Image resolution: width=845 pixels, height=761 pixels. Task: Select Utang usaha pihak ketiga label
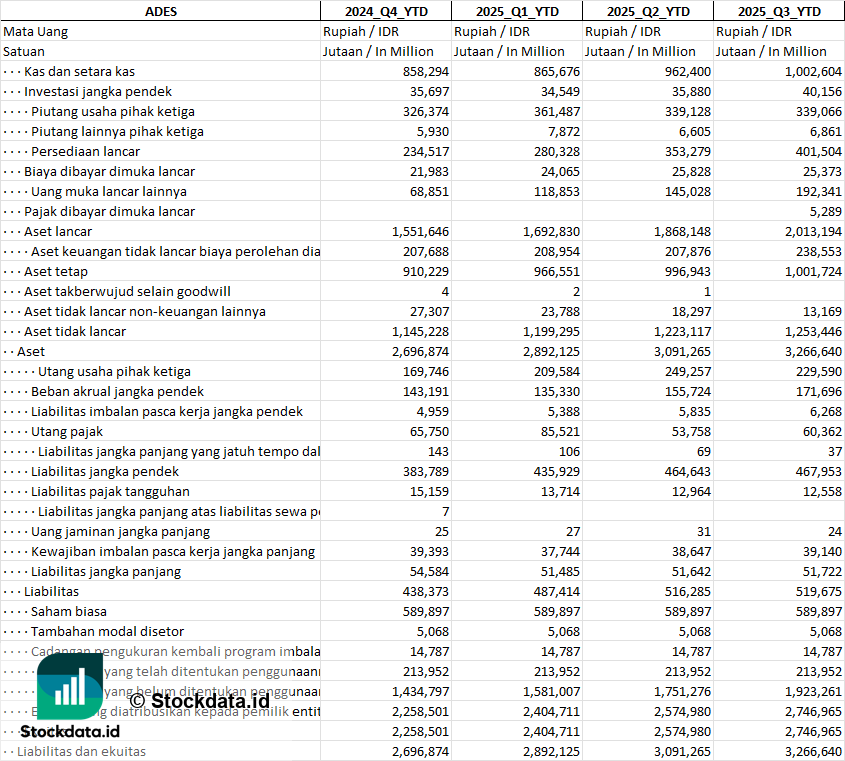114,370
